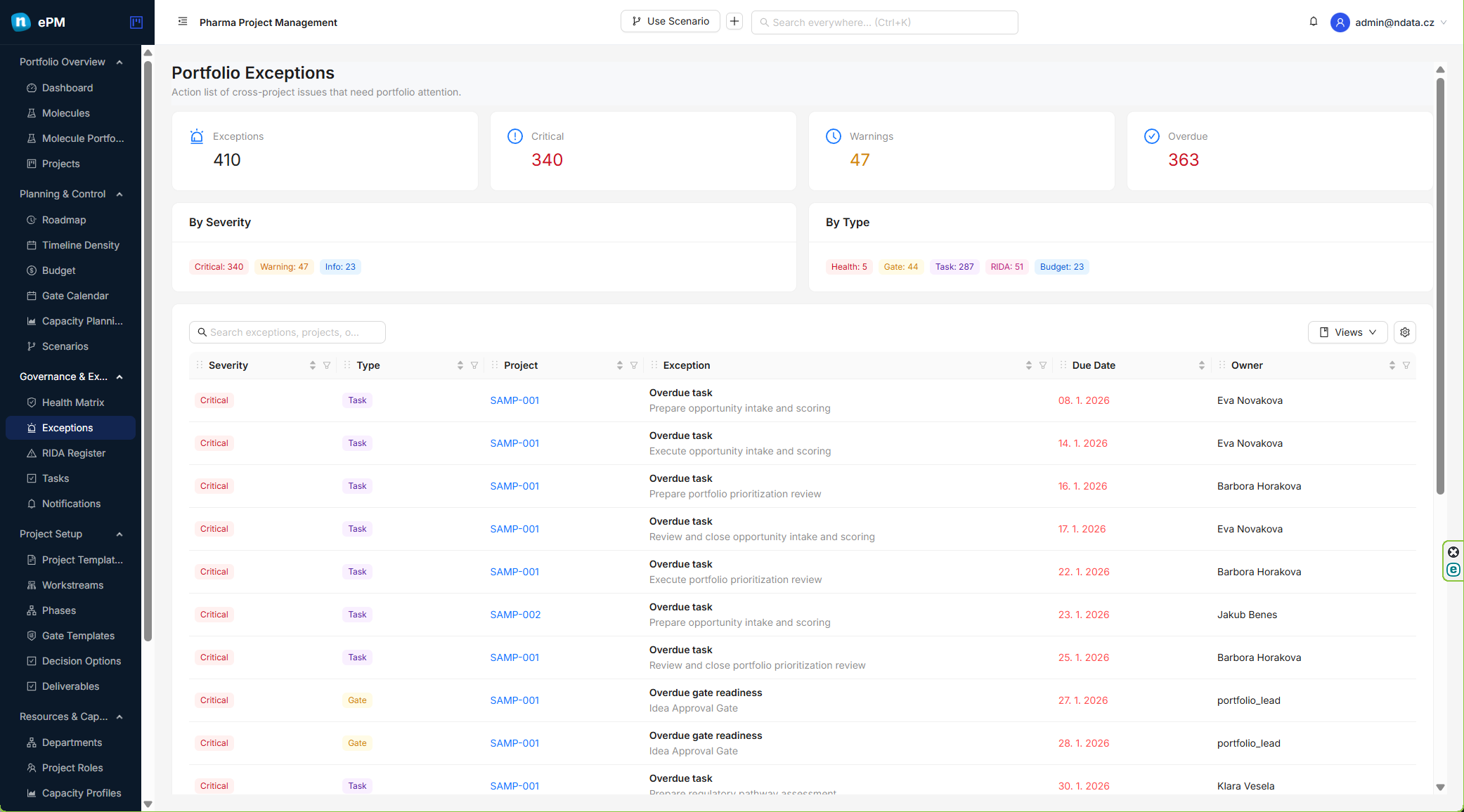Open SAMP-002 project link
Image resolution: width=1464 pixels, height=812 pixels.
tap(515, 615)
